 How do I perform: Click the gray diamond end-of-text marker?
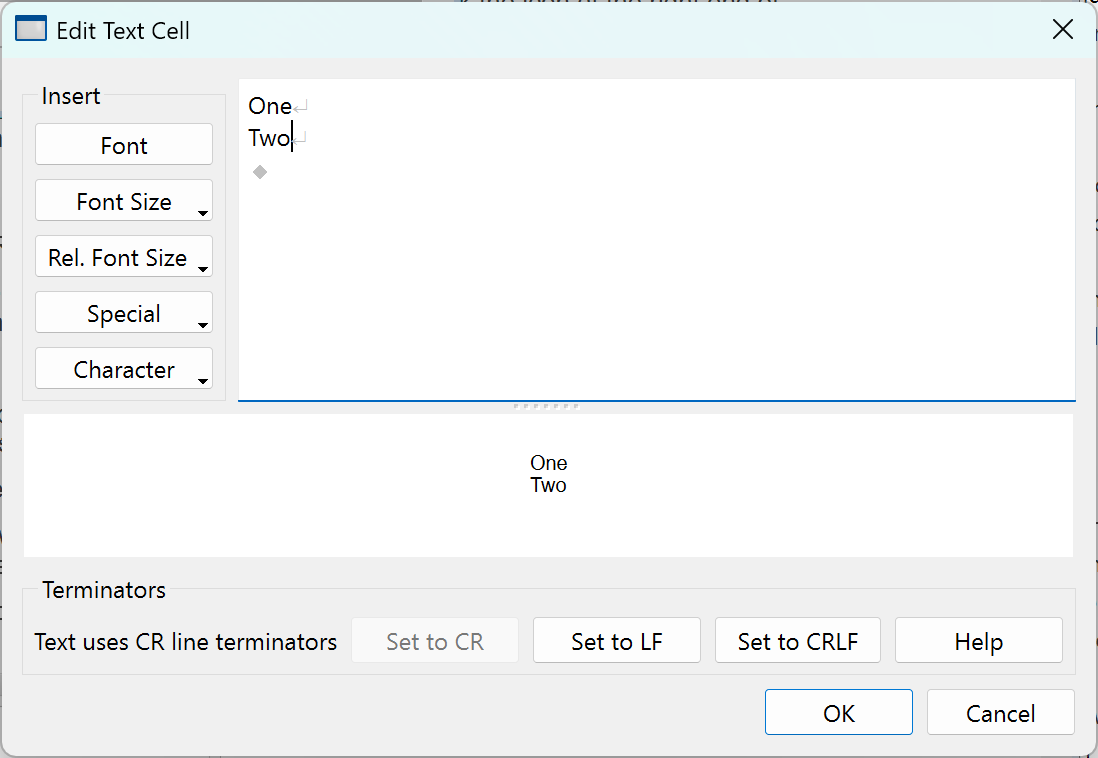(x=260, y=172)
